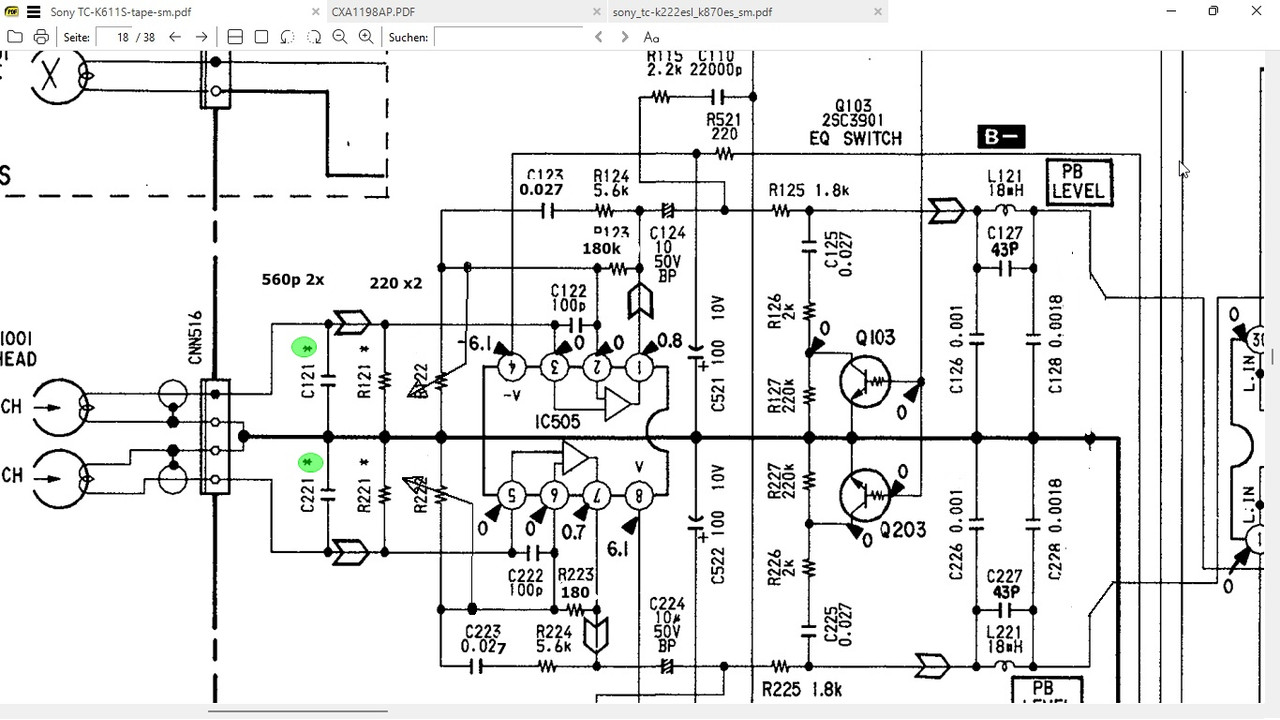Go to the previous page arrow
Viewport: 1280px width, 720px height.
[175, 37]
